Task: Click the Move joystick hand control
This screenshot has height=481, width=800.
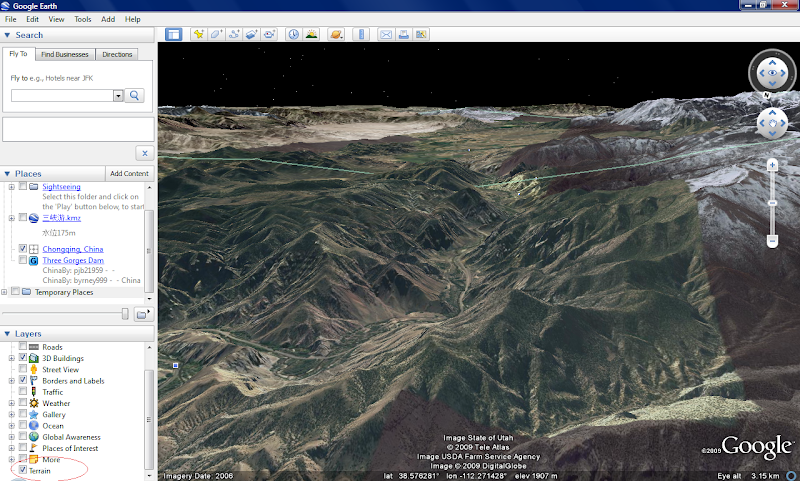Action: pos(772,123)
